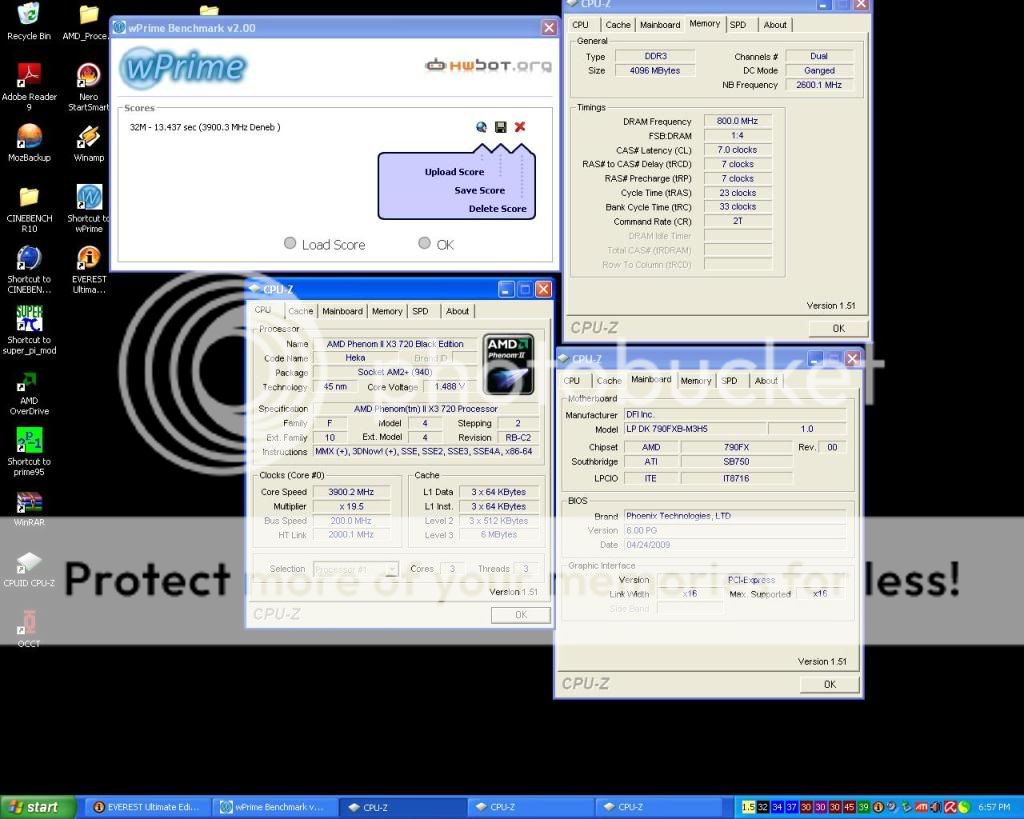Open SPD tab in the Mainboard CPU-Z window
Viewport: 1024px width, 819px height.
(x=729, y=381)
